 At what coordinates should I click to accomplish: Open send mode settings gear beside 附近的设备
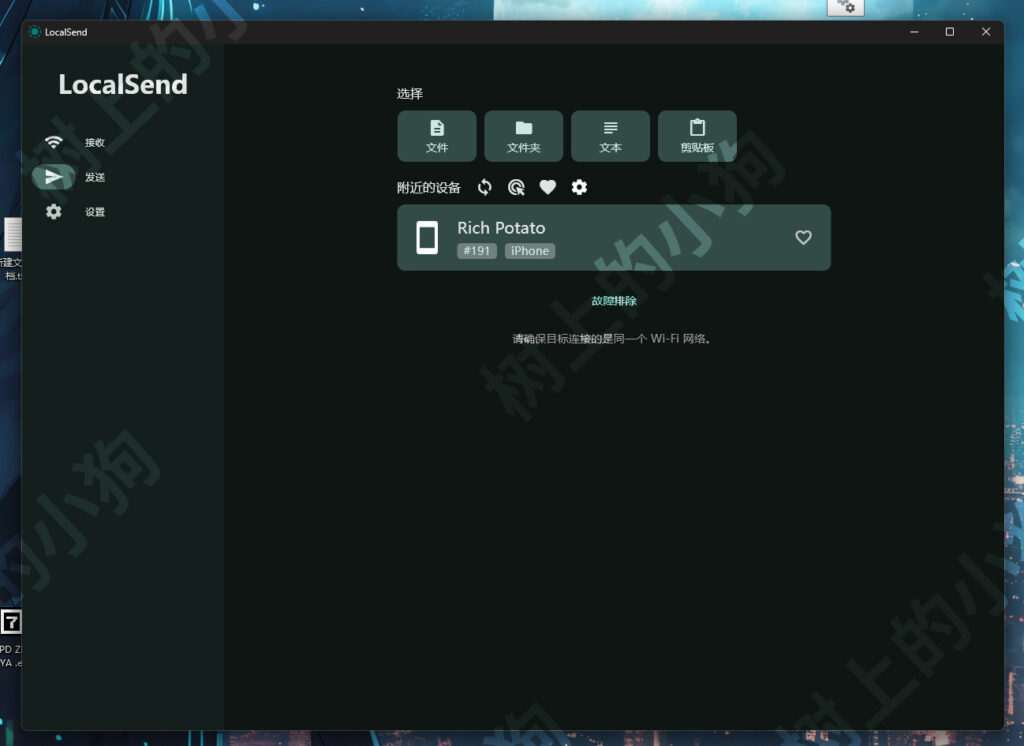pyautogui.click(x=579, y=187)
